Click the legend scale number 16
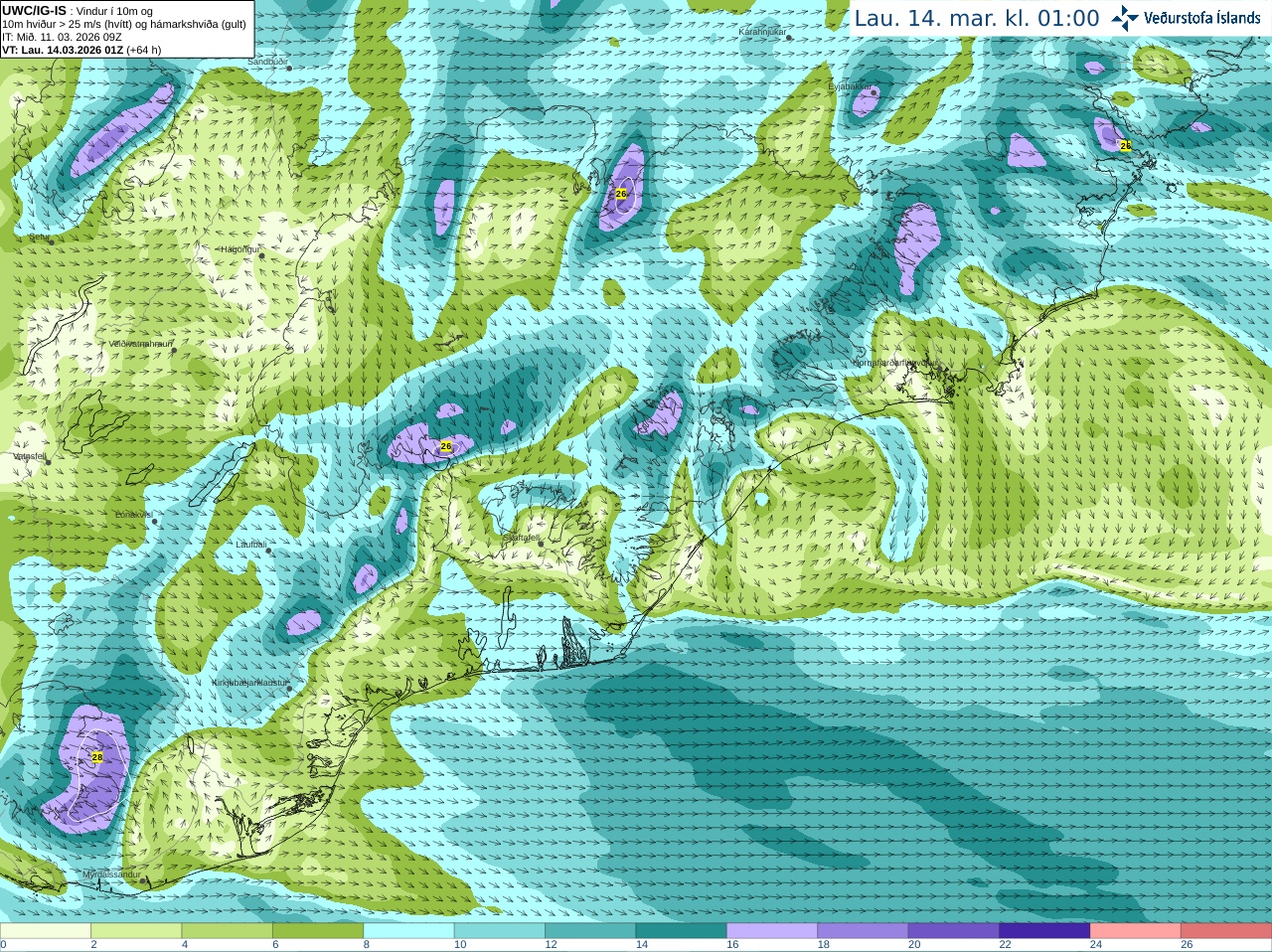Screen dimensions: 1272x952 [732, 945]
